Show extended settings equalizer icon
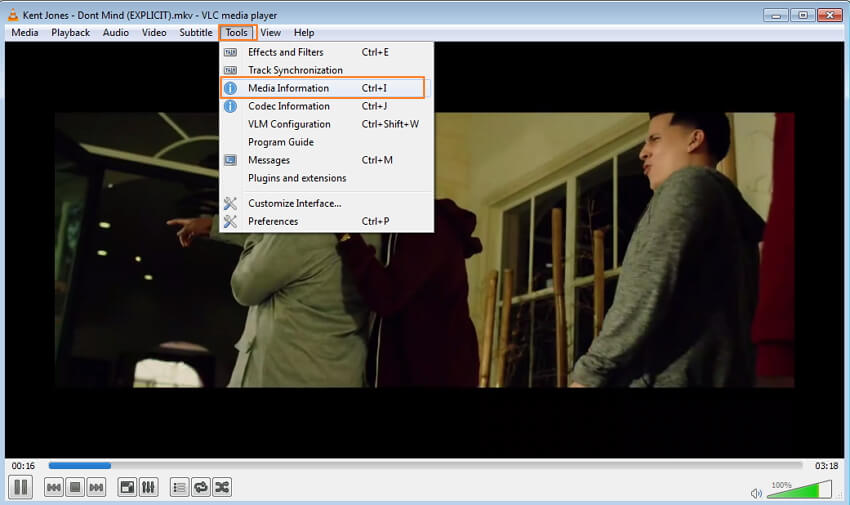The image size is (850, 505). tap(149, 488)
